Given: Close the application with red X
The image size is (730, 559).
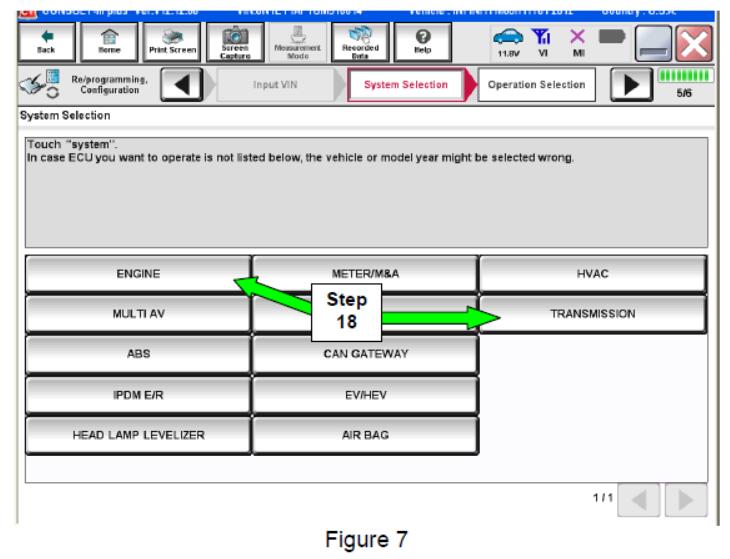Looking at the screenshot, I should pos(694,44).
